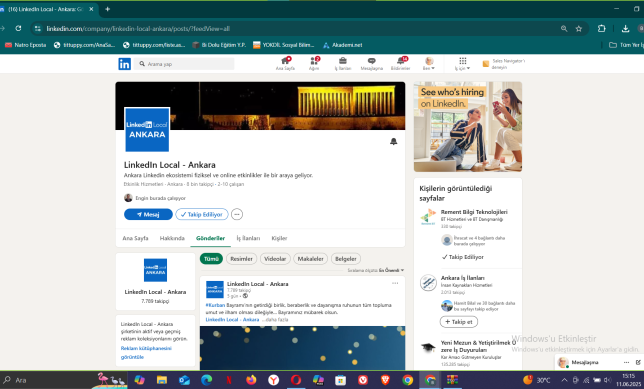The image size is (644, 389).
Task: Open the Tüm Yer İmleri bookmarks folder
Action: pyautogui.click(x=626, y=45)
